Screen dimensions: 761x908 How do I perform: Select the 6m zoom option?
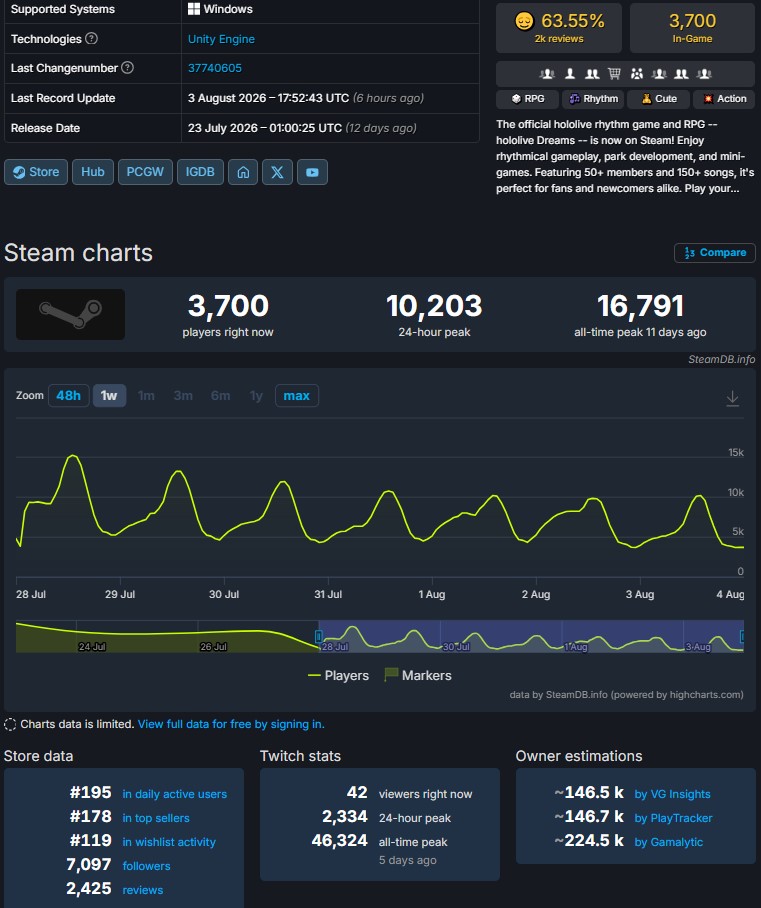coord(220,396)
